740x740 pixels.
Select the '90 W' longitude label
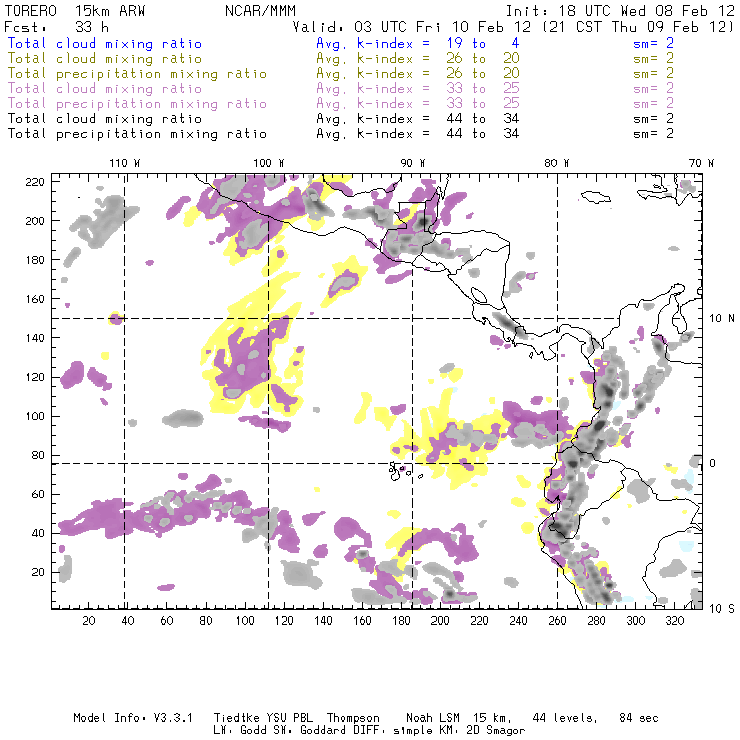412,163
